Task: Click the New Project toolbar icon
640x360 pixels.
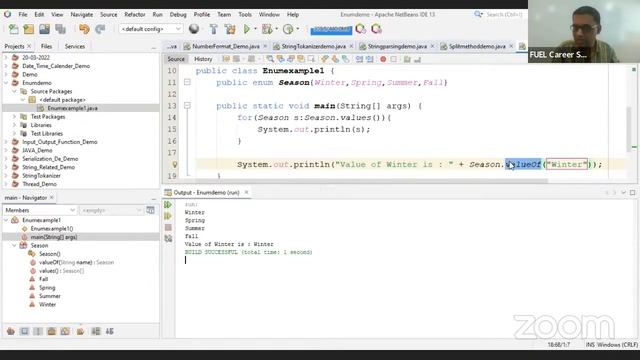Action: point(29,29)
